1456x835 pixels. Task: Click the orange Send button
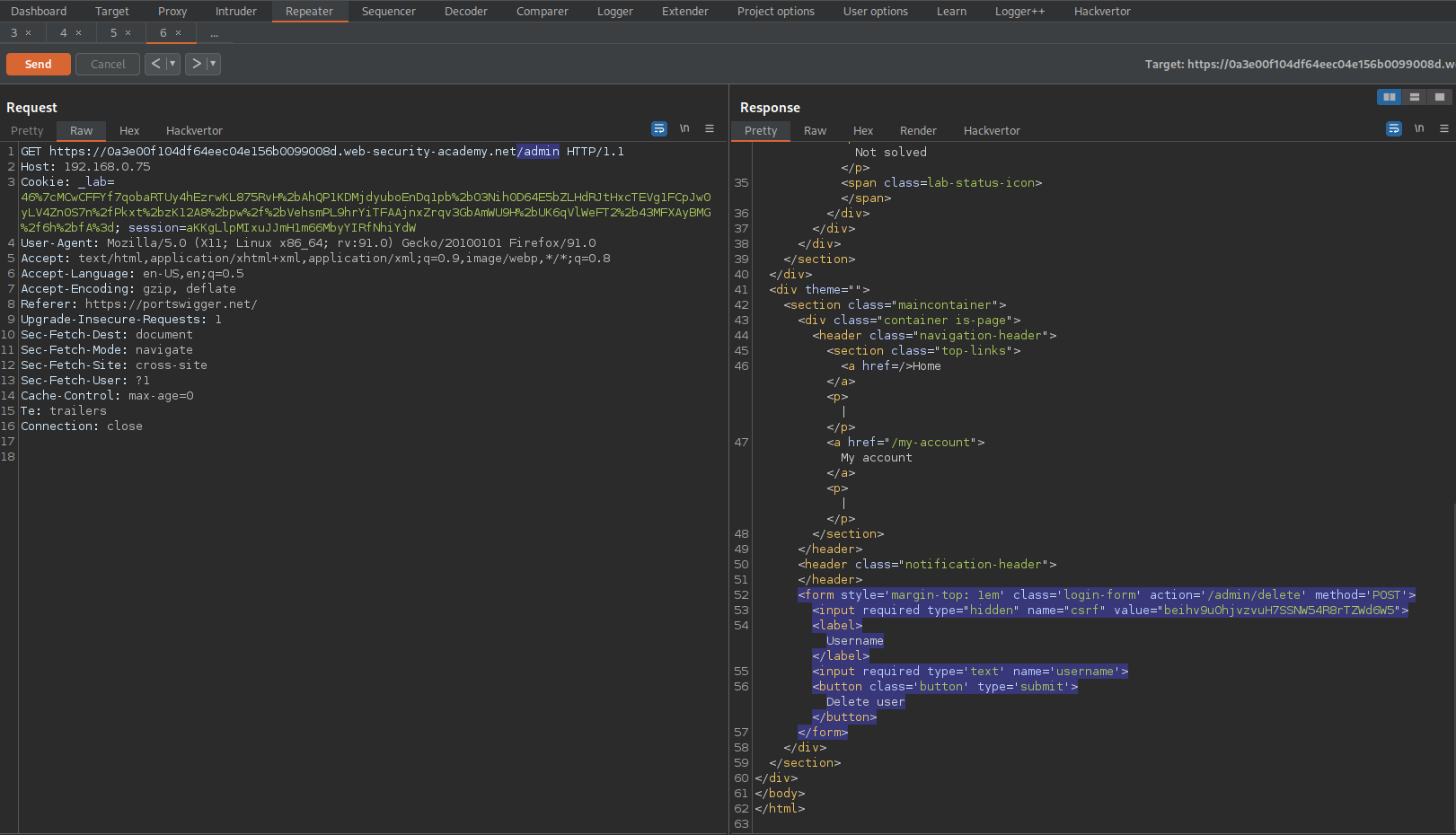pos(39,64)
